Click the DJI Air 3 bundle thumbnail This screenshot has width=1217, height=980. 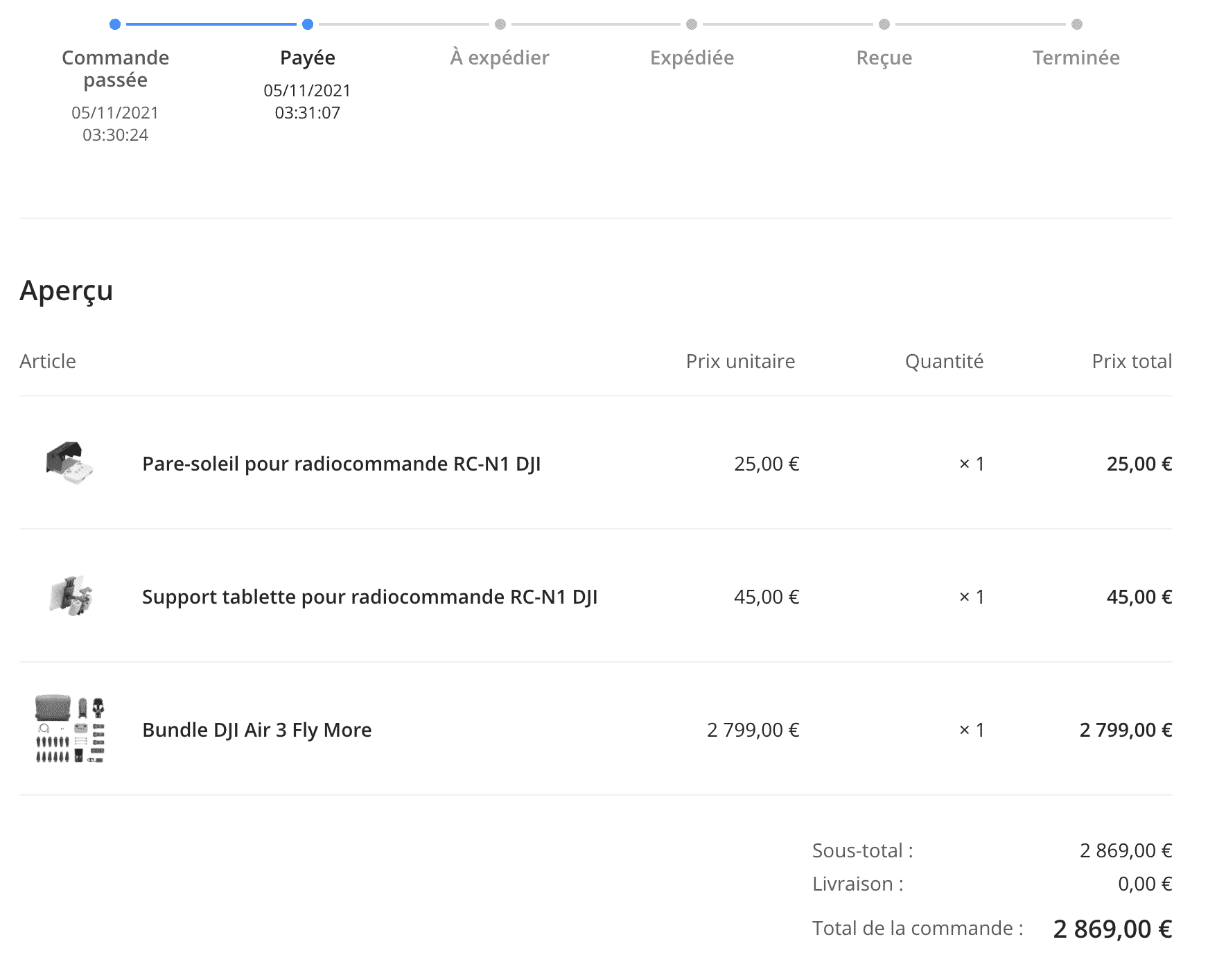pos(70,729)
